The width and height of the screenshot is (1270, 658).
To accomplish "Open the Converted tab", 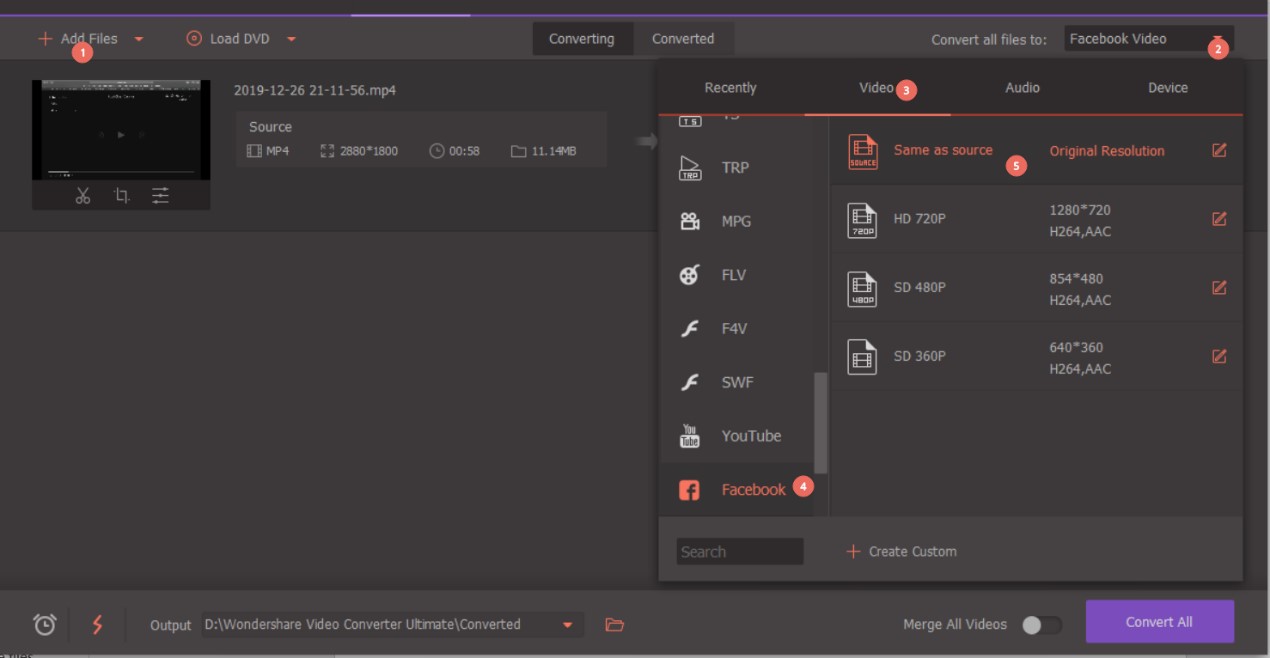I will pos(683,39).
